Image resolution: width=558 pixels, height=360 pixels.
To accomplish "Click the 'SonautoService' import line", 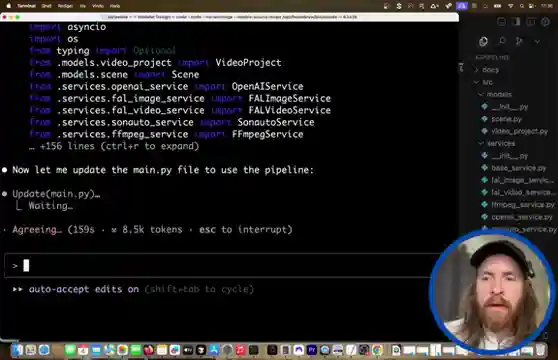I will [x=172, y=122].
